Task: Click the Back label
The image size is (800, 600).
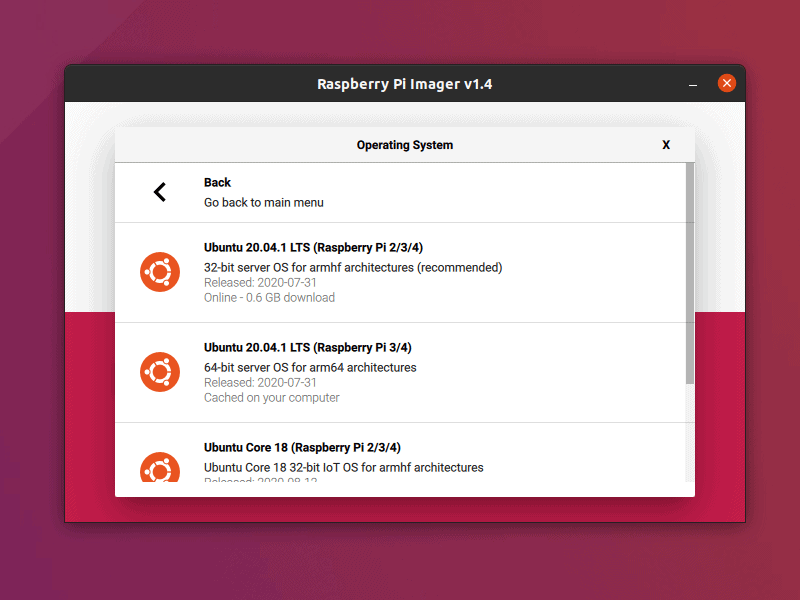Action: (x=217, y=182)
